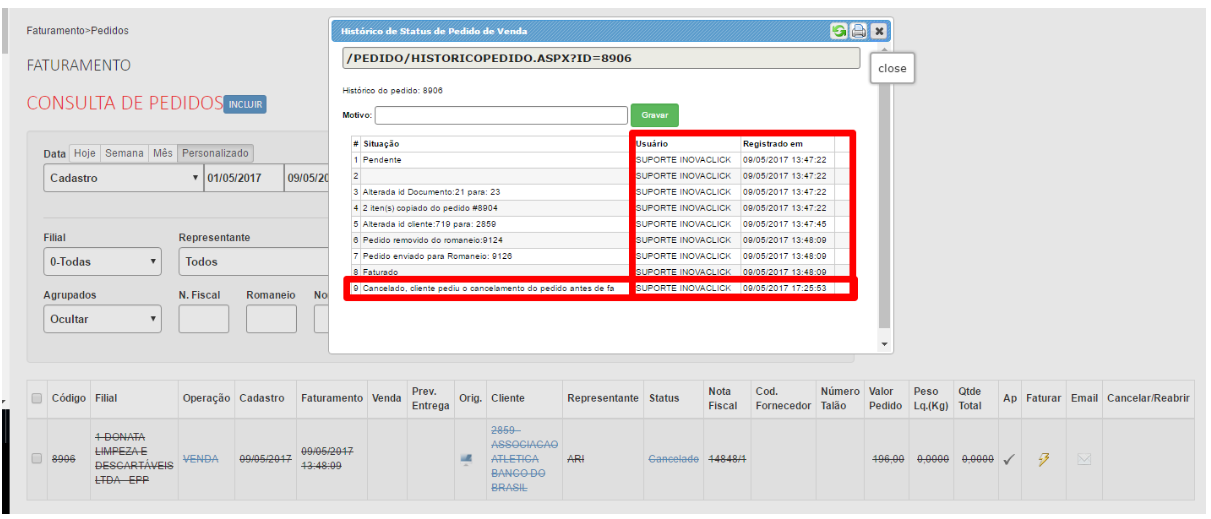
Task: Click the printer icon in dialog header
Action: point(858,31)
